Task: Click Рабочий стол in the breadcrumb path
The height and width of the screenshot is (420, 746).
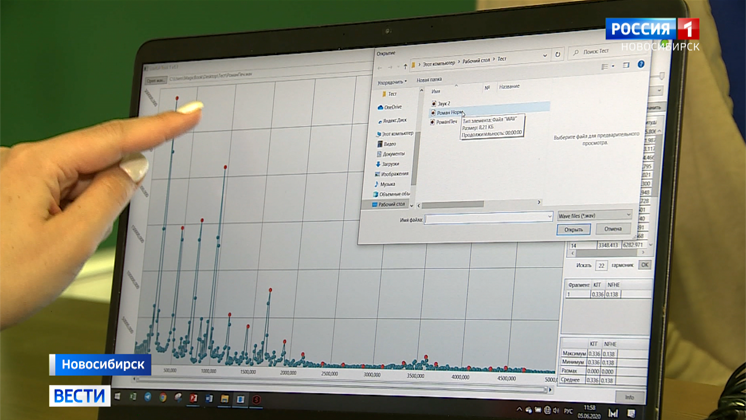Action: click(x=476, y=60)
